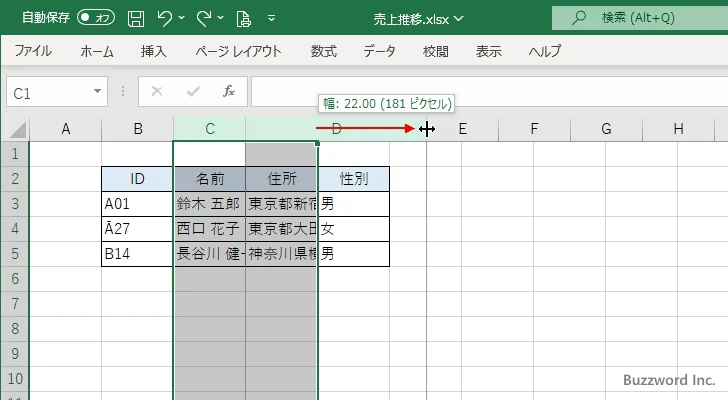Image resolution: width=728 pixels, height=400 pixels.
Task: Click the cell containing 鈴木 五郎
Action: tap(210, 204)
